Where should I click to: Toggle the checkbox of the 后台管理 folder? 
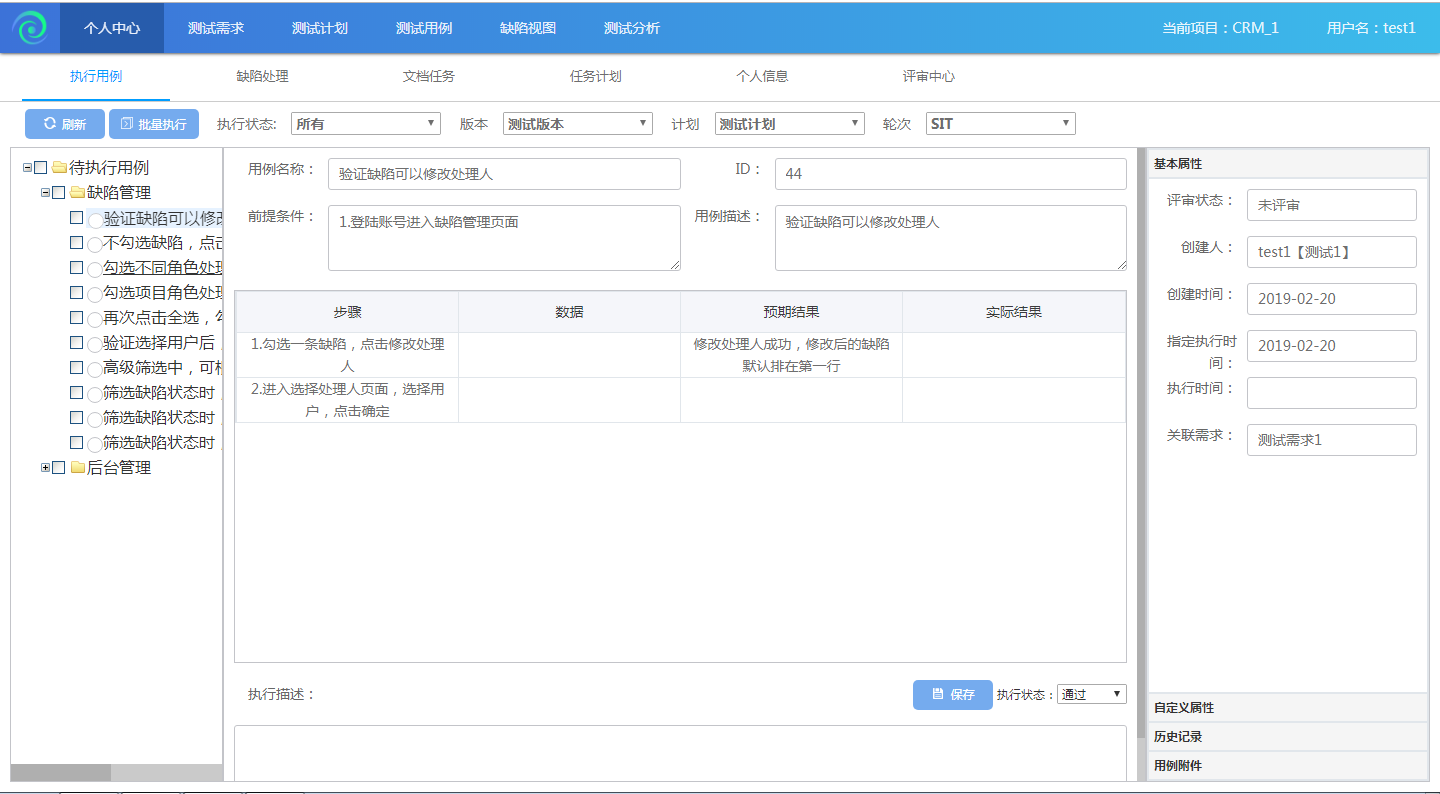[x=59, y=468]
